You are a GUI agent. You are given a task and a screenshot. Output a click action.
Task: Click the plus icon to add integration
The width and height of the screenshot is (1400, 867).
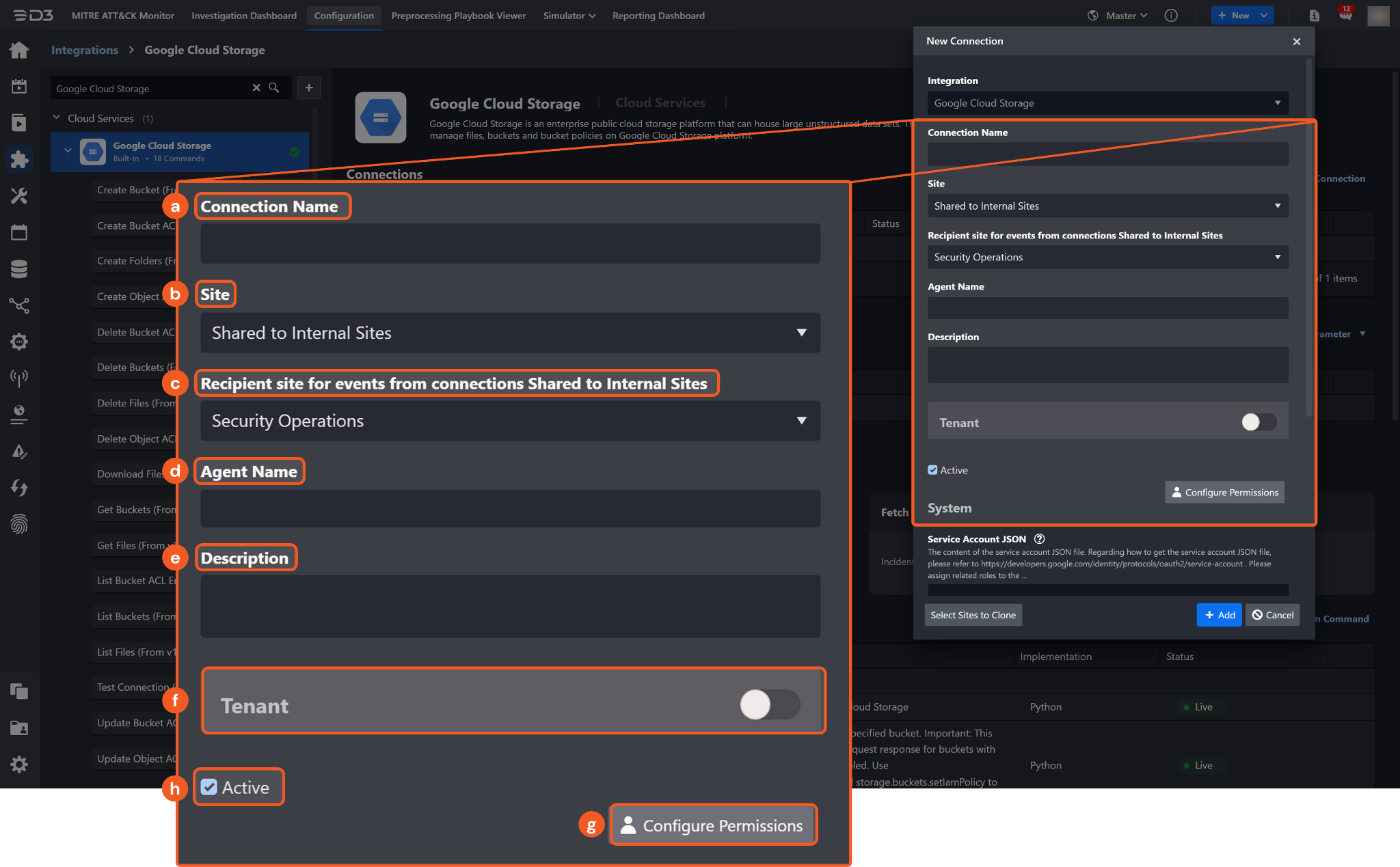pyautogui.click(x=309, y=87)
